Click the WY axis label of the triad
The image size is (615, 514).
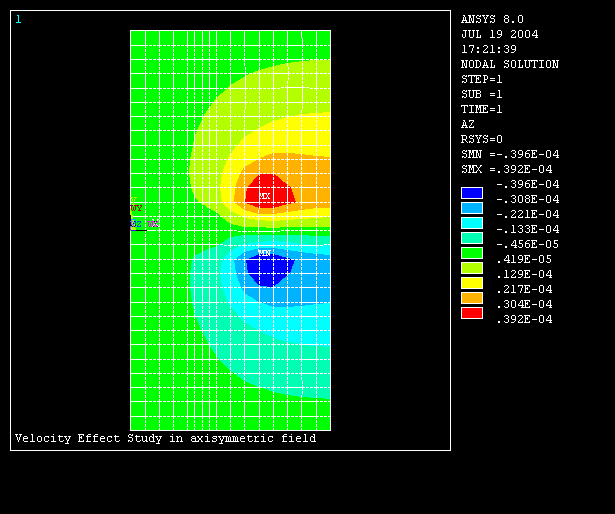[136, 208]
